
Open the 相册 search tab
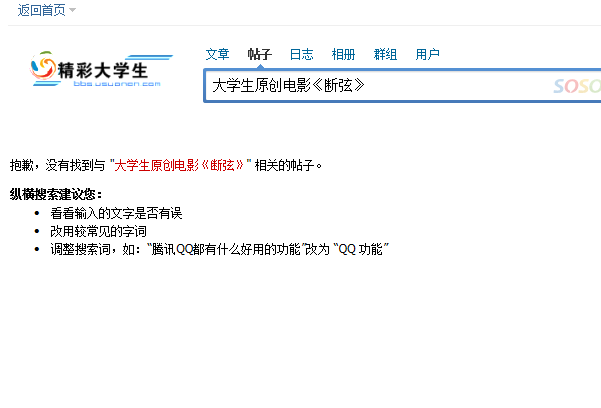tap(343, 54)
